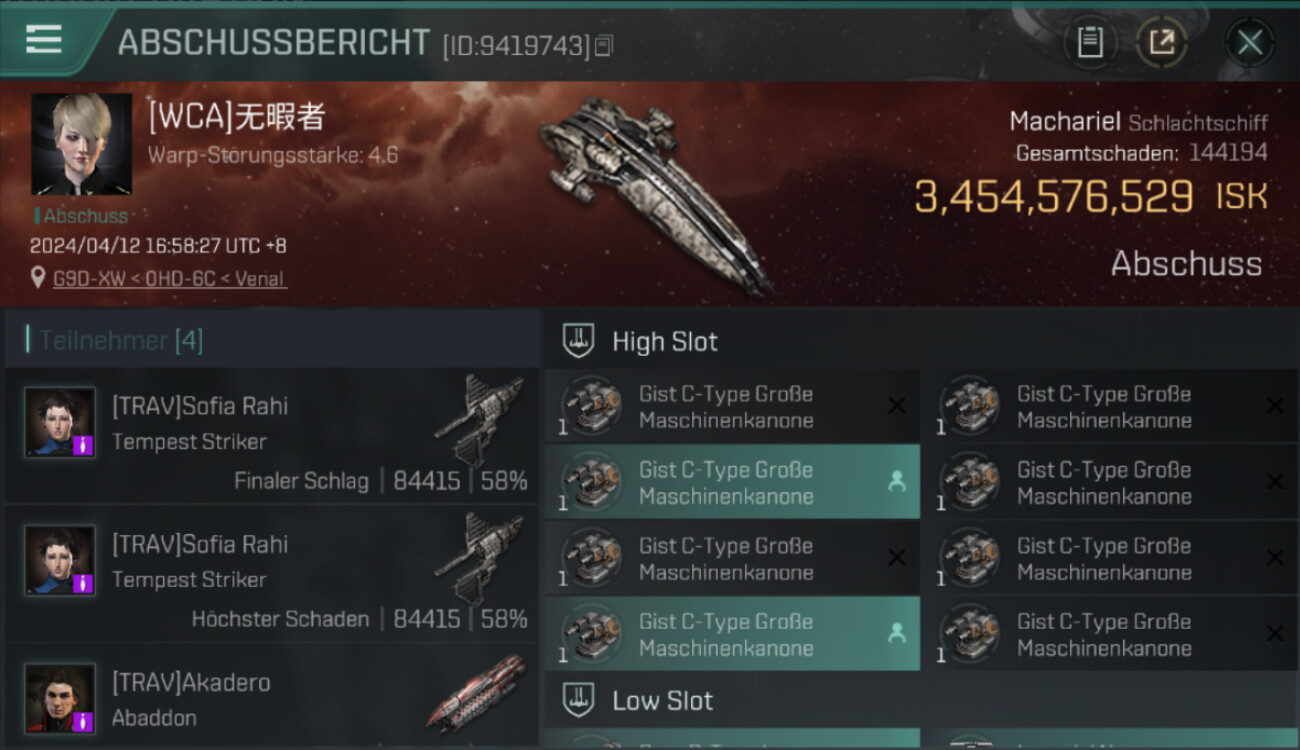Screen dimensions: 1300x750
Task: Click the first highlighted slot's person icon
Action: 896,481
